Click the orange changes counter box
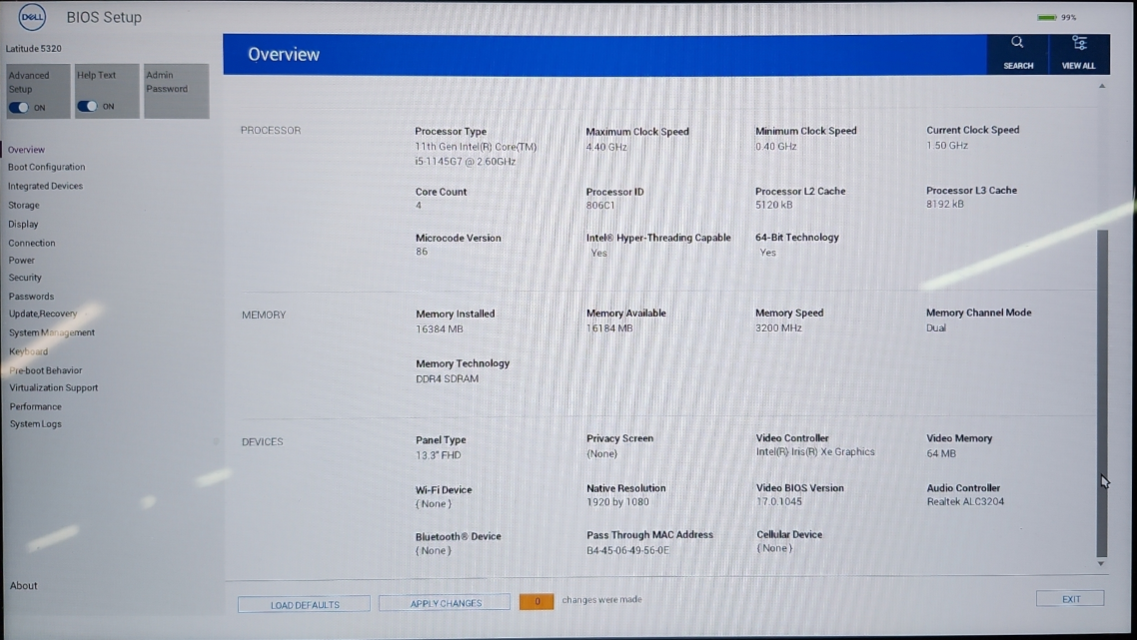 [536, 601]
